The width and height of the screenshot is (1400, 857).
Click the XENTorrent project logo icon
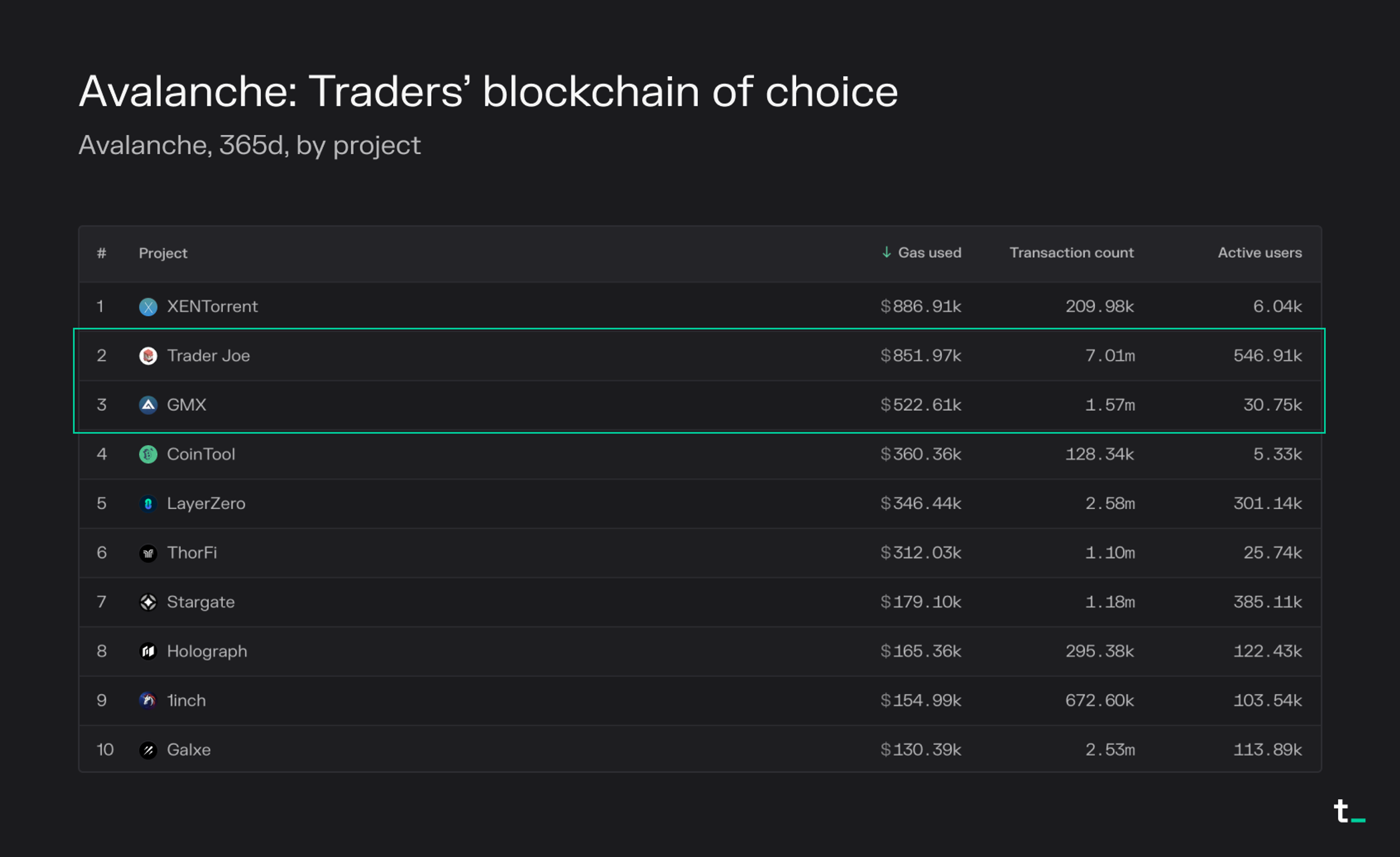coord(148,307)
